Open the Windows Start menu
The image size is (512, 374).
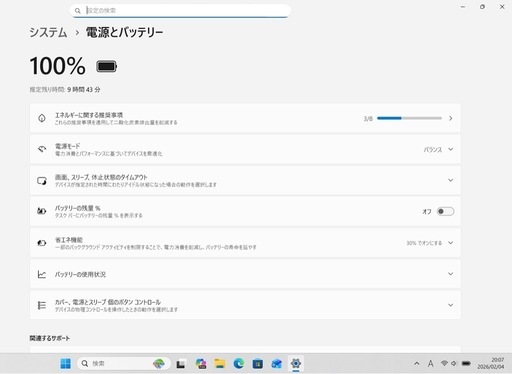pyautogui.click(x=66, y=364)
